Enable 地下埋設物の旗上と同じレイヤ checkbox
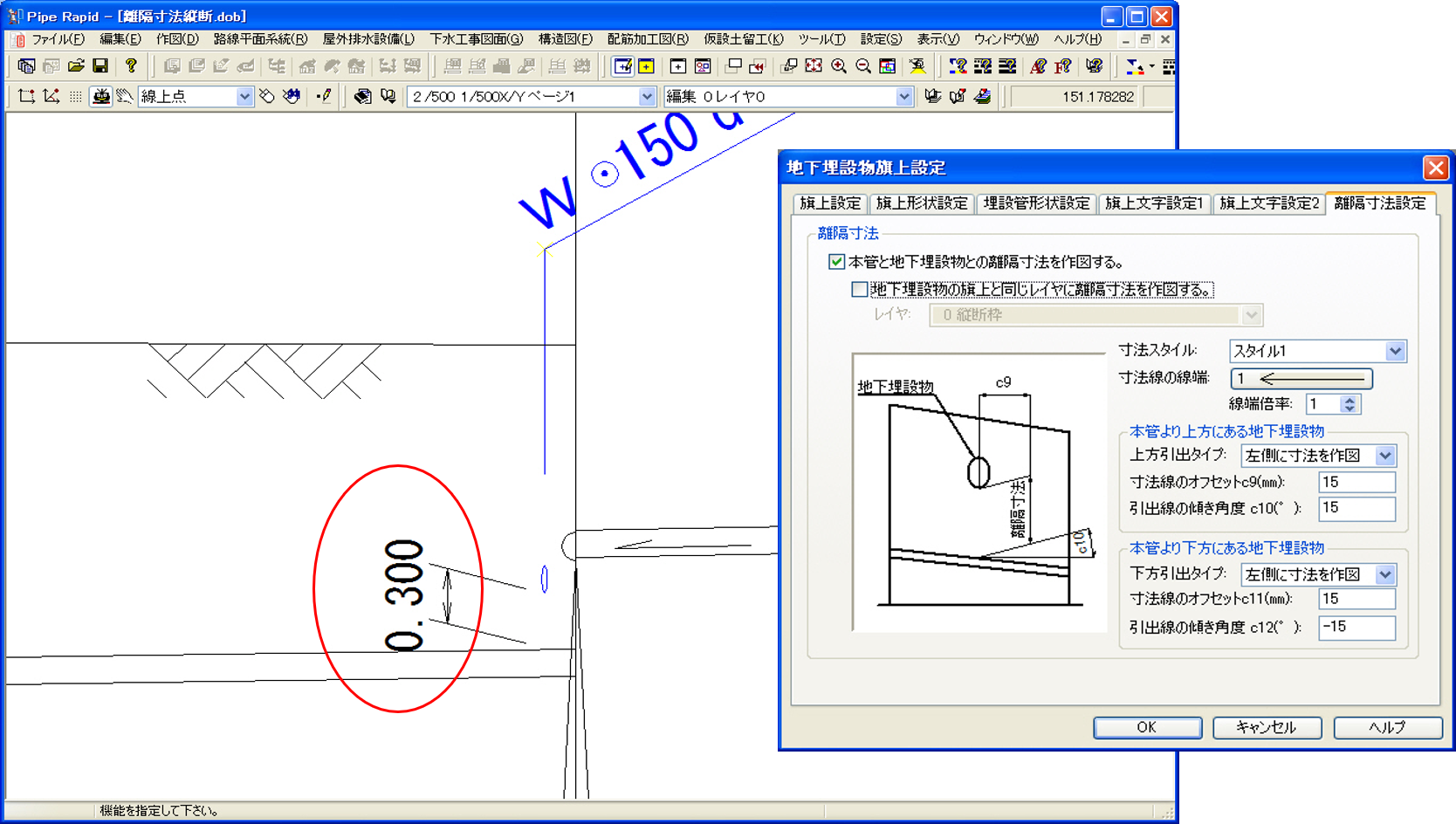This screenshot has width=1456, height=824. click(x=859, y=290)
